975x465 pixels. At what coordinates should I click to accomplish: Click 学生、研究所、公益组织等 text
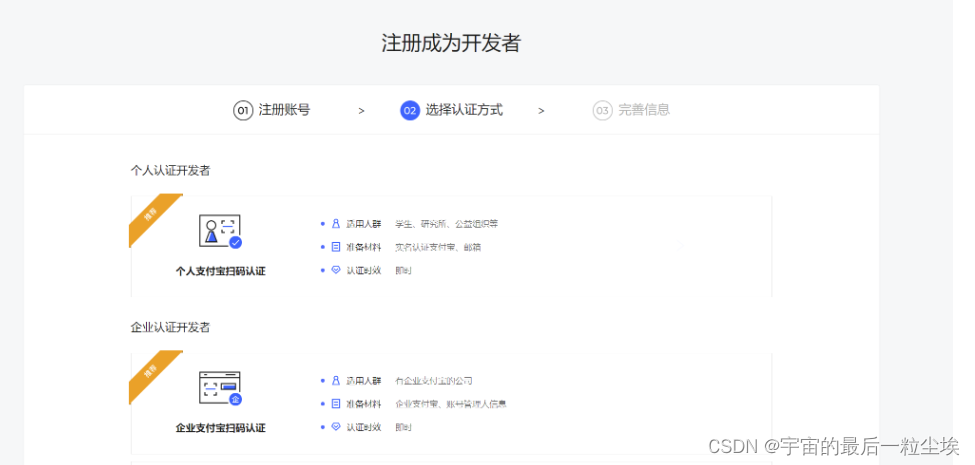(446, 224)
